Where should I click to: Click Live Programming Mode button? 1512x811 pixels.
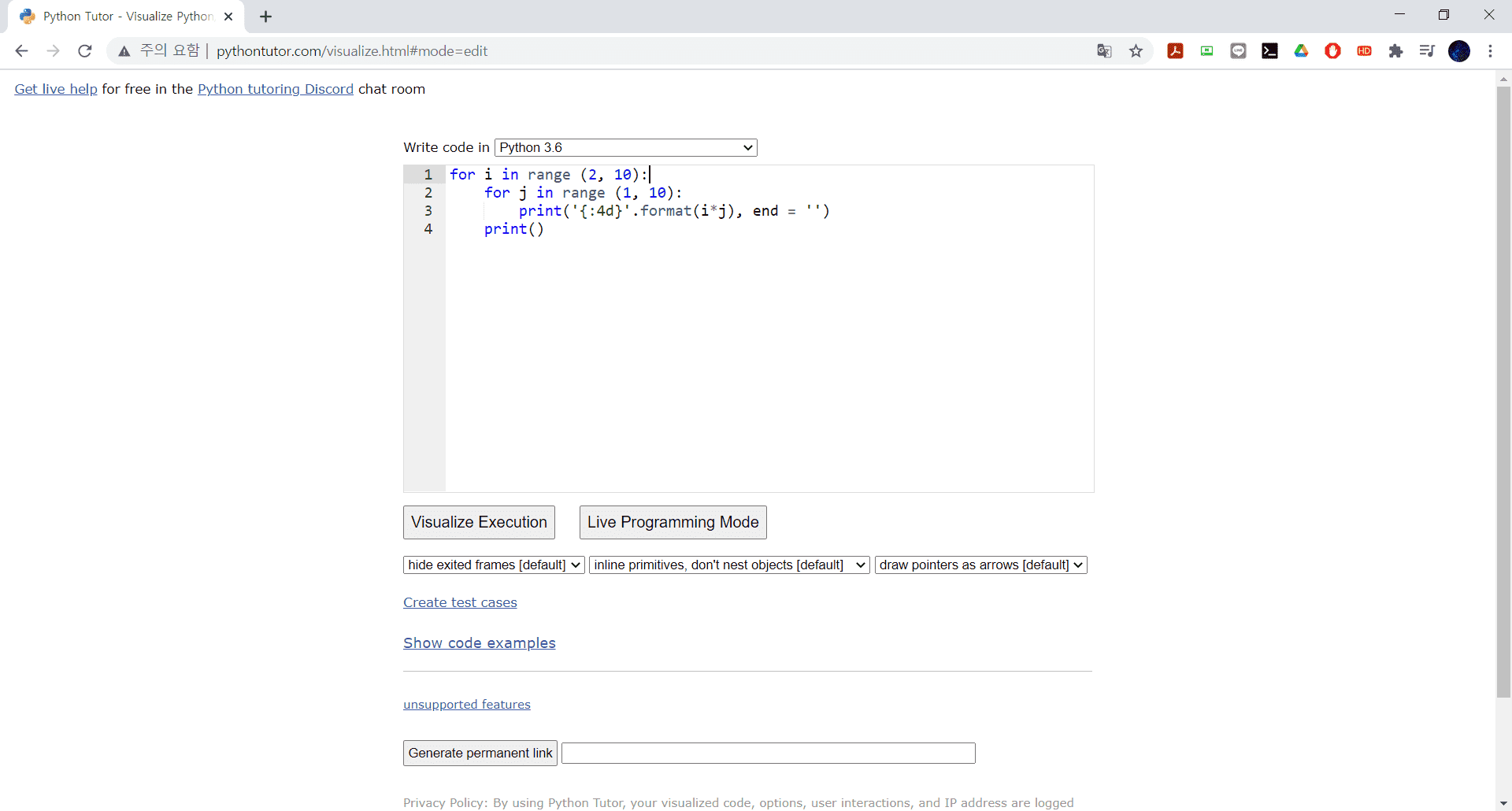[x=673, y=523]
